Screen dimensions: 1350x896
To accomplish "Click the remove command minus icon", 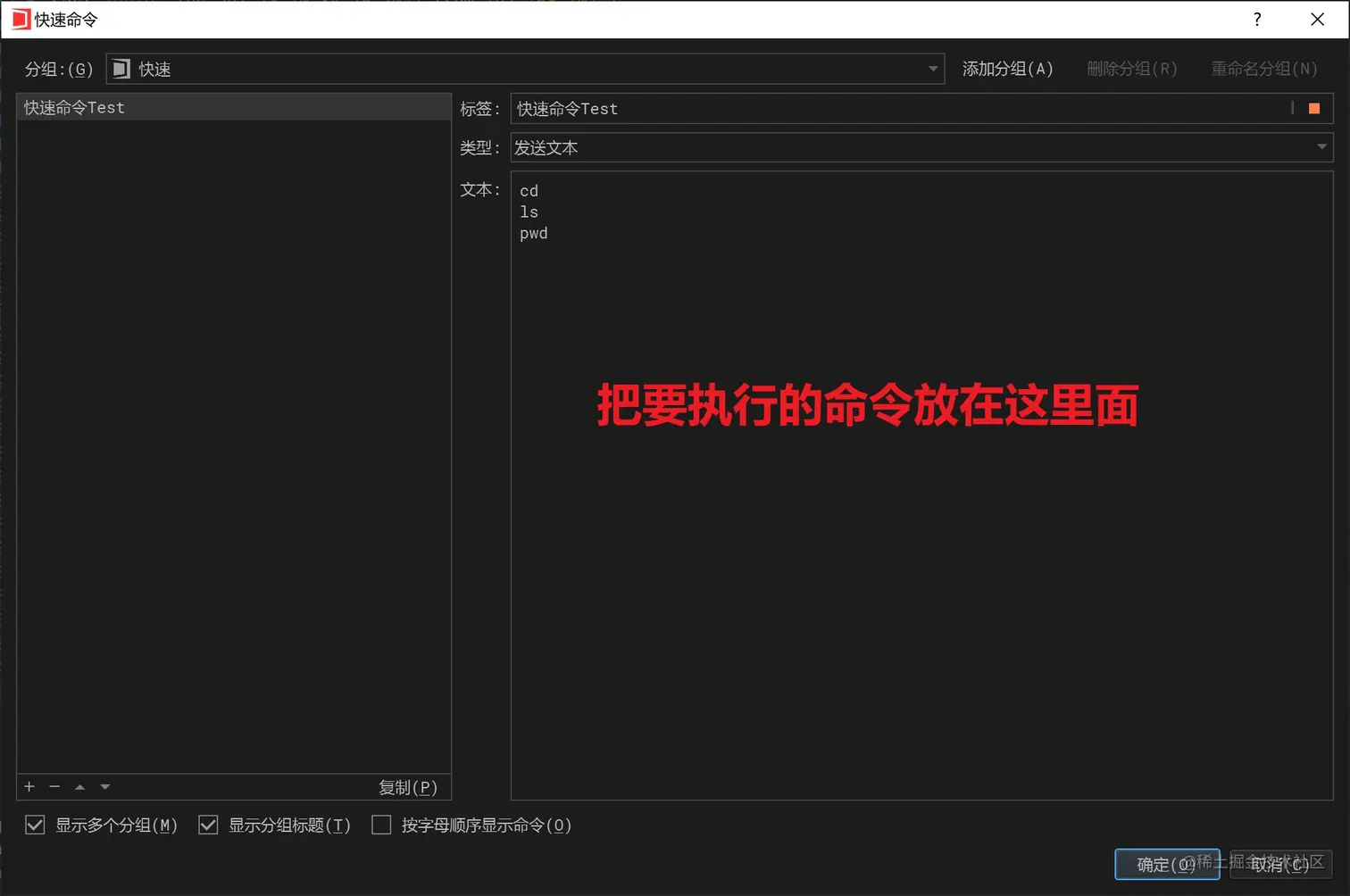I will [54, 786].
